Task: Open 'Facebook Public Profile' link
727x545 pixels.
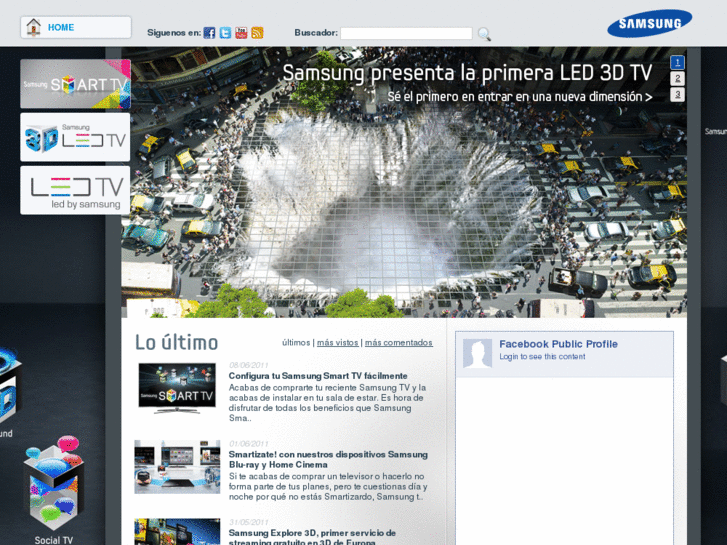Action: (558, 344)
